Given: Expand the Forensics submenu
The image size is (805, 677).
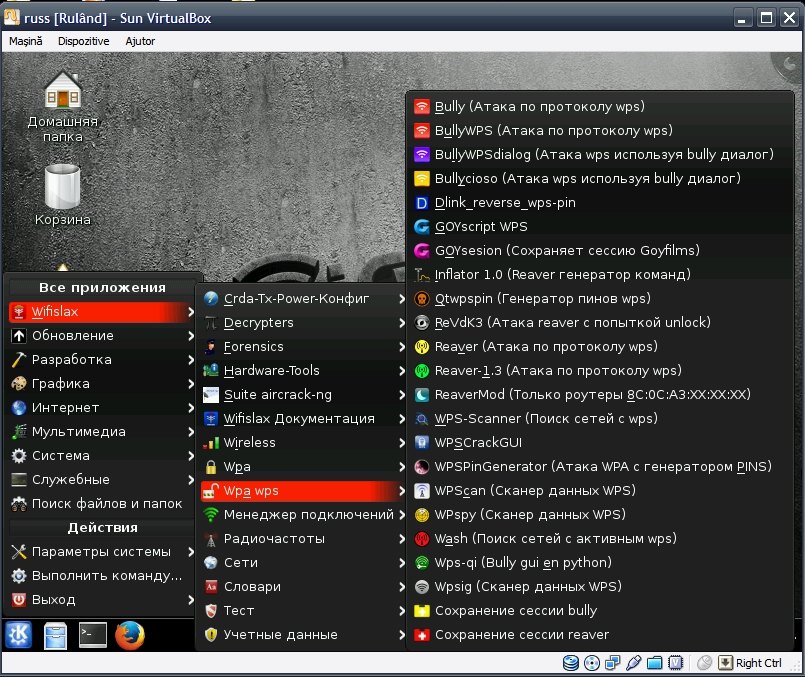Looking at the screenshot, I should [303, 347].
